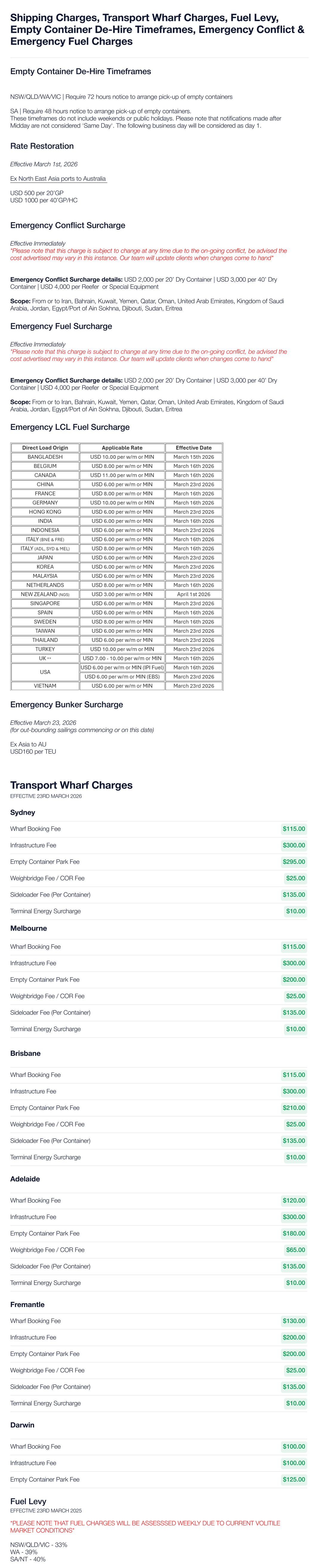This screenshot has width=334, height=1568.
Task: Select the Adelaide Weighbridge / COR Fee $65.00 badge
Action: click(x=295, y=1250)
